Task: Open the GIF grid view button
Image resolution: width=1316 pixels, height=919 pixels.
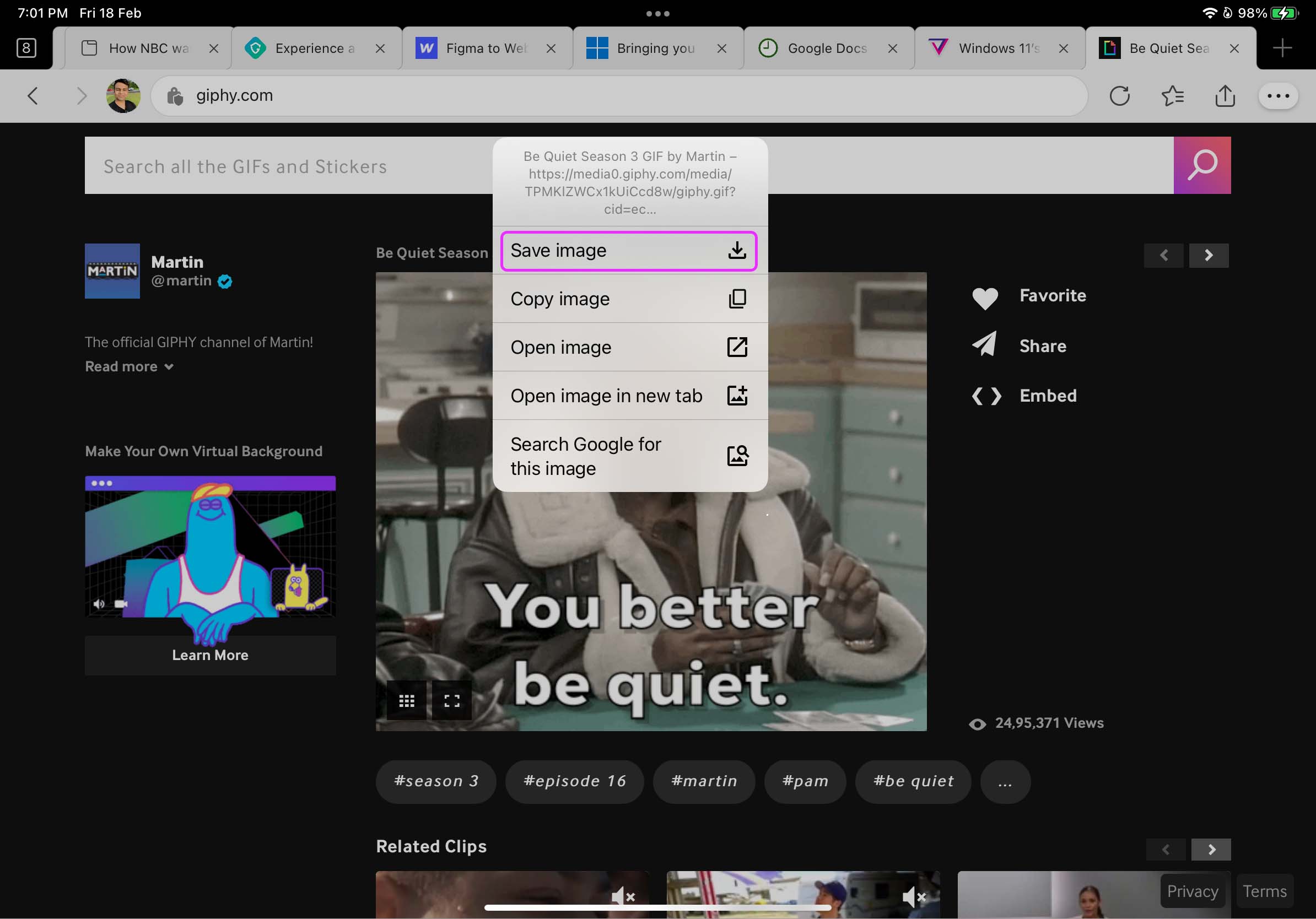Action: (406, 700)
